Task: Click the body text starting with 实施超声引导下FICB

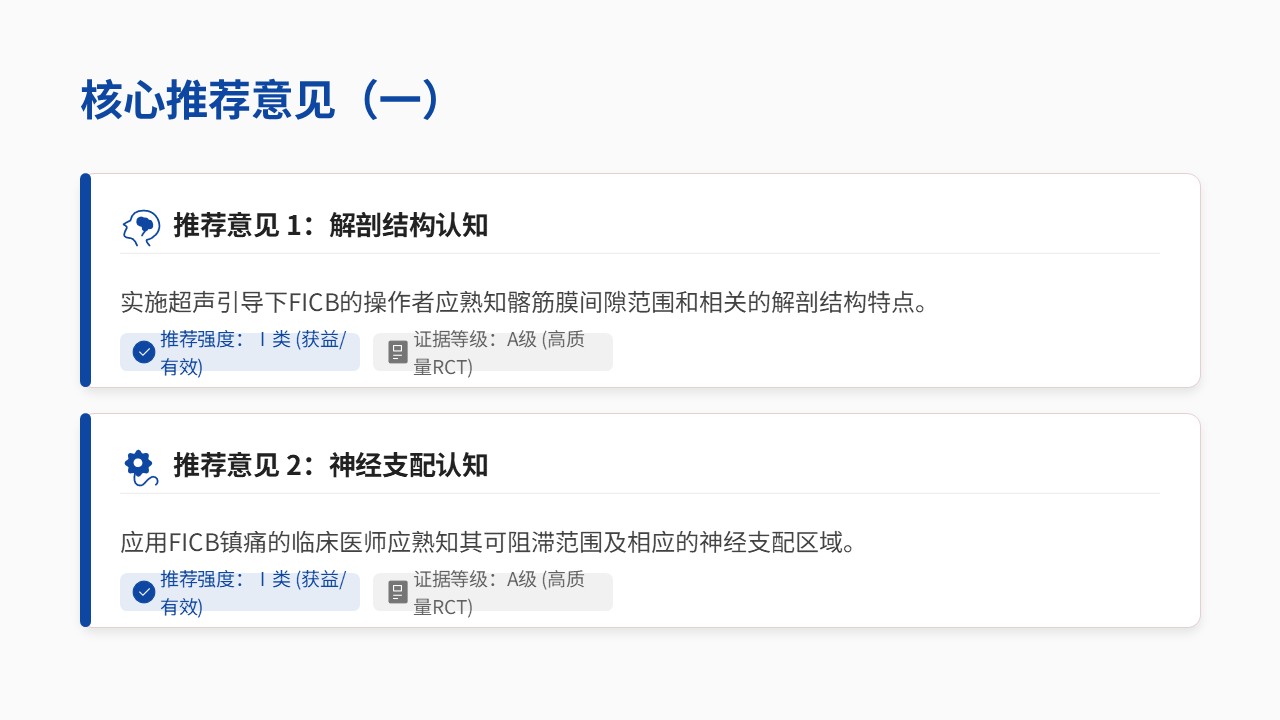Action: 524,303
